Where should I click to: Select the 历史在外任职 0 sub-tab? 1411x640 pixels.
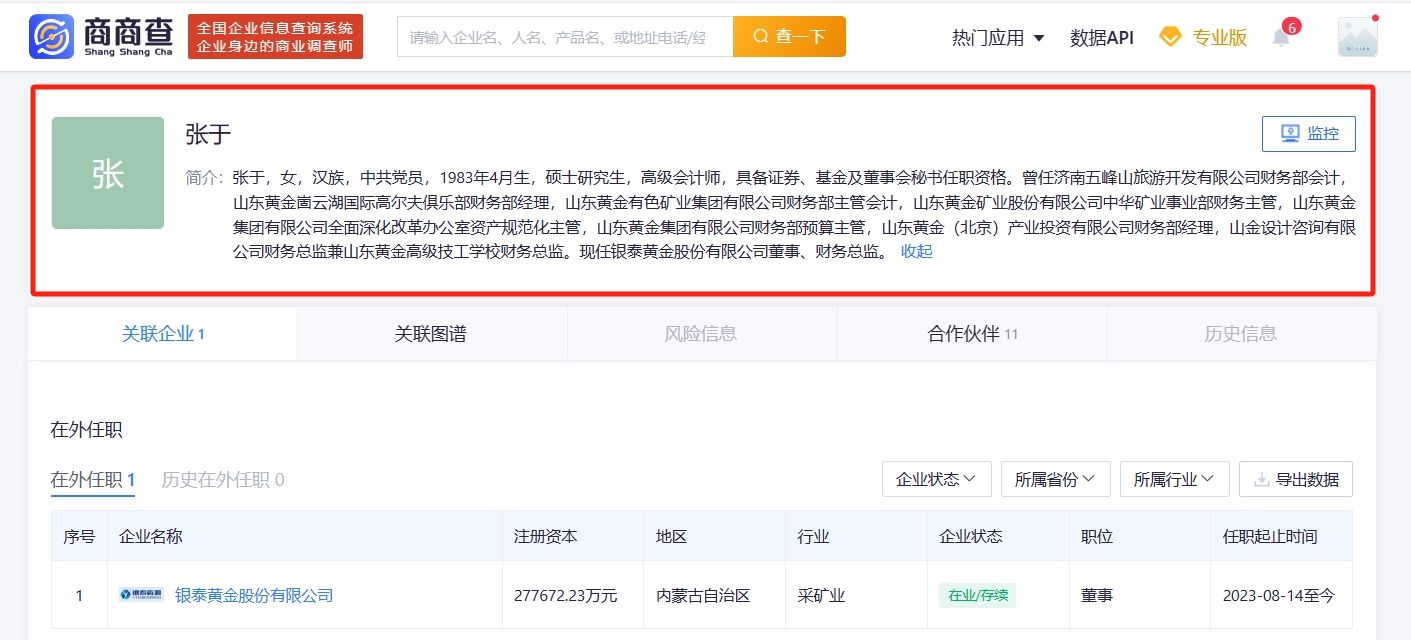click(223, 480)
